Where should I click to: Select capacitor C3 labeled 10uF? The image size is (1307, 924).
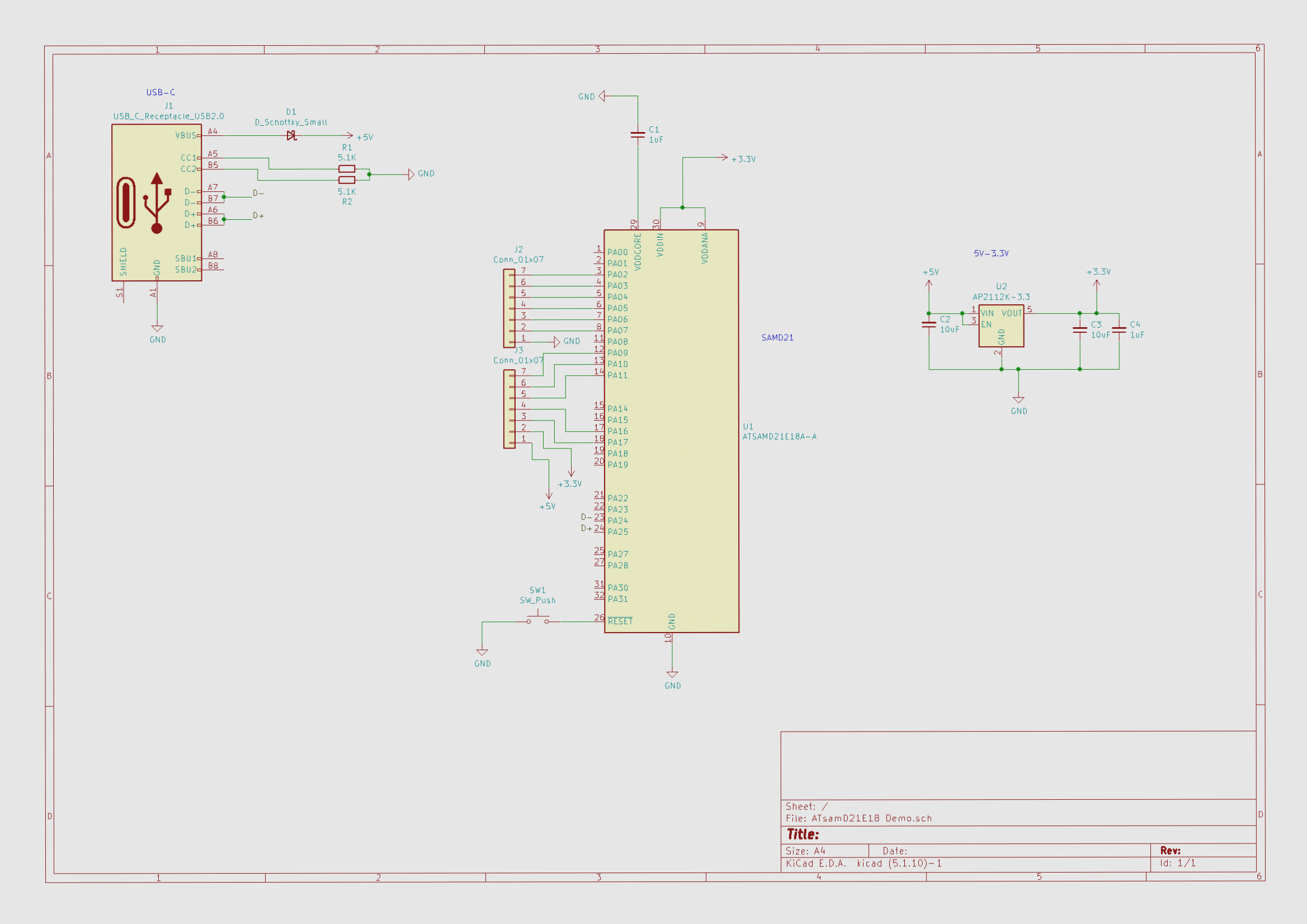click(x=1079, y=330)
